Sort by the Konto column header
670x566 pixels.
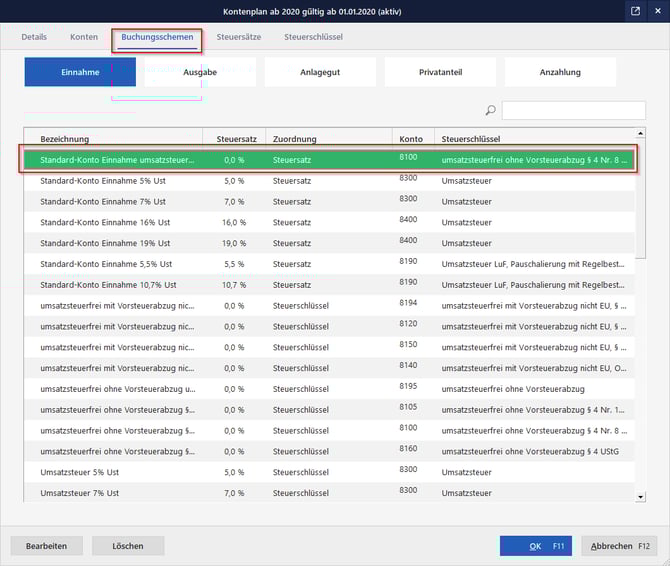tap(411, 139)
